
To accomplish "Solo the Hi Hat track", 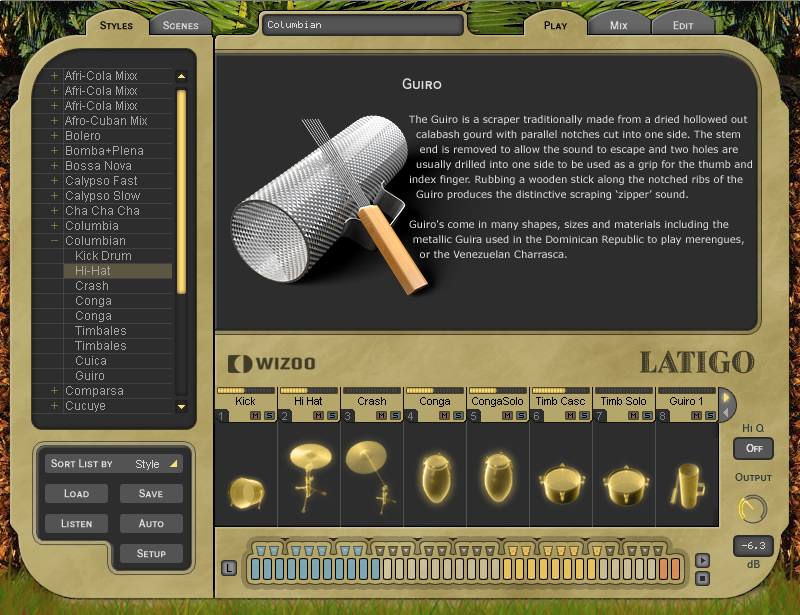I will tap(332, 415).
